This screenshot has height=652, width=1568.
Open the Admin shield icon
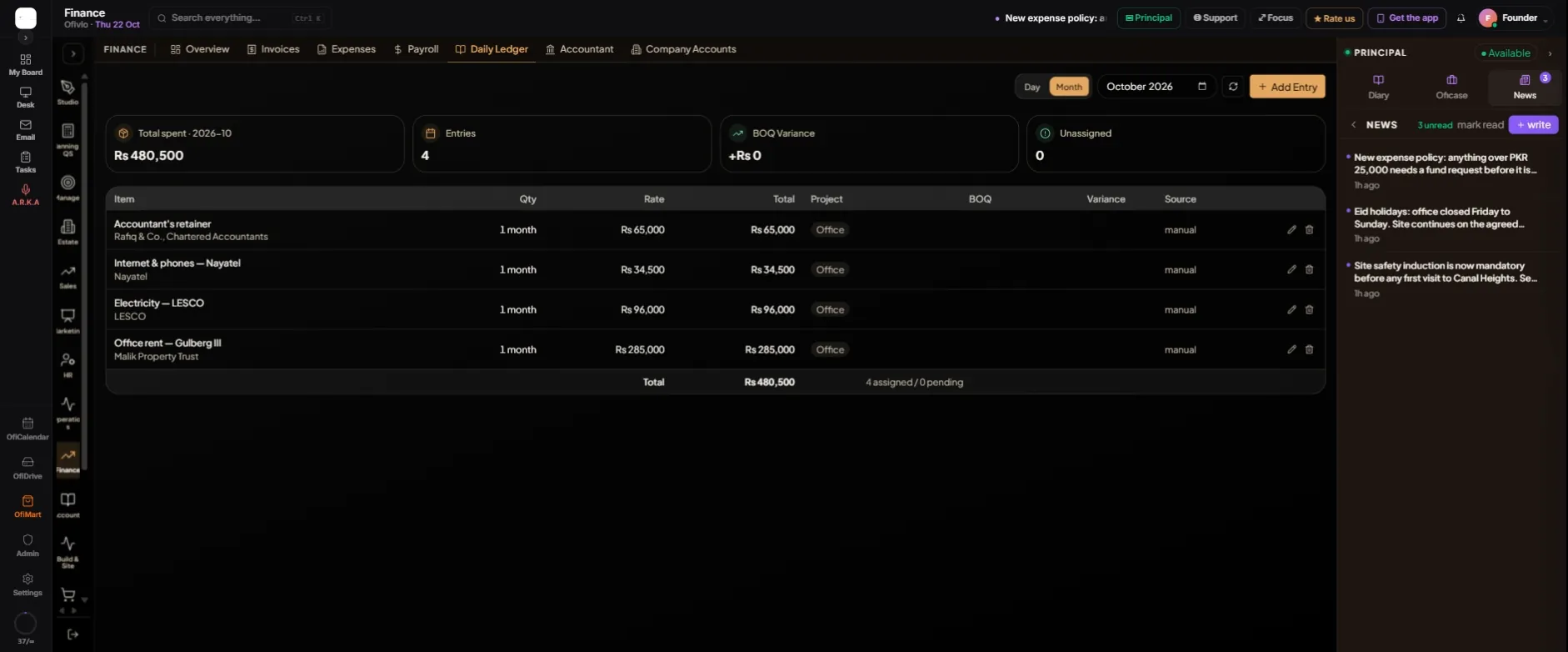pos(27,545)
